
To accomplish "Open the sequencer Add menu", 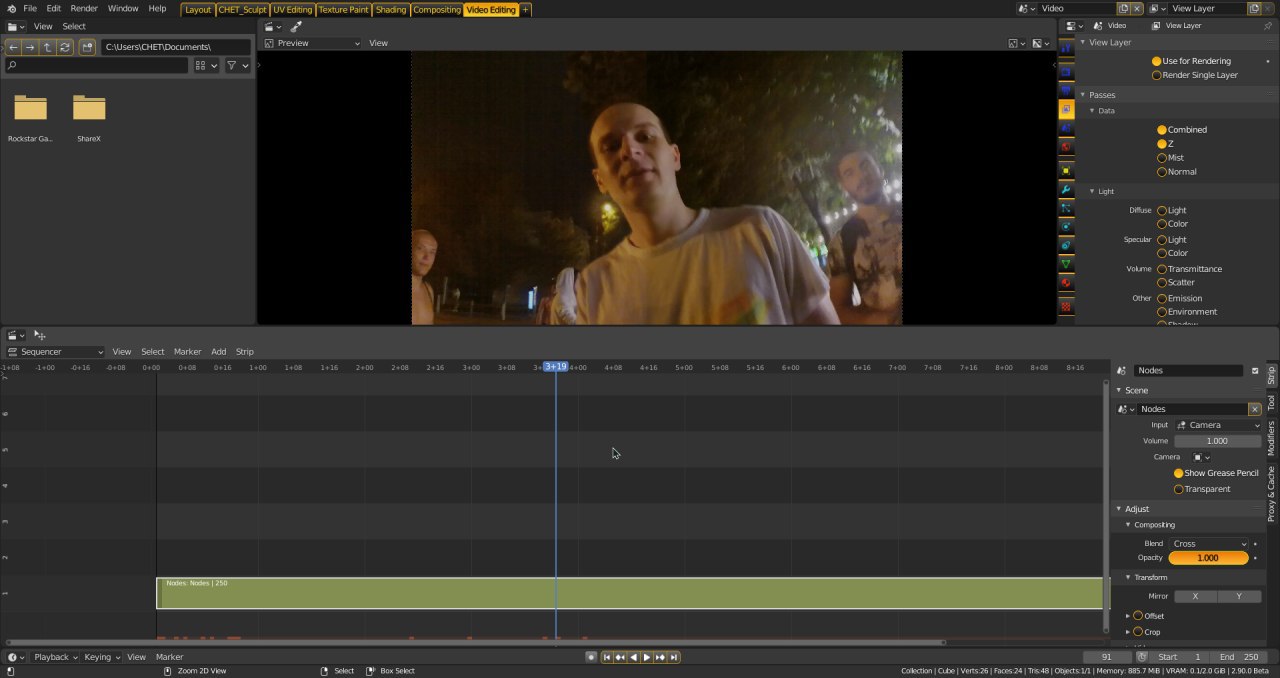I will [x=218, y=352].
